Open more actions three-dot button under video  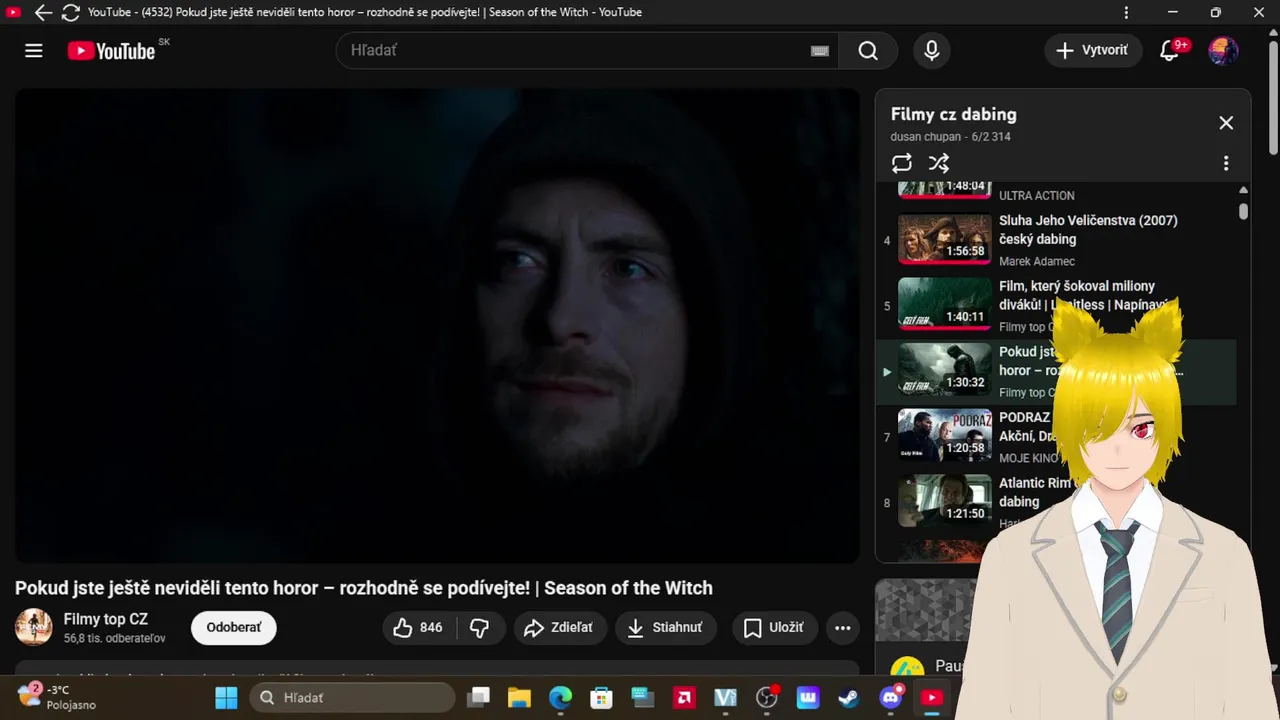pyautogui.click(x=843, y=628)
